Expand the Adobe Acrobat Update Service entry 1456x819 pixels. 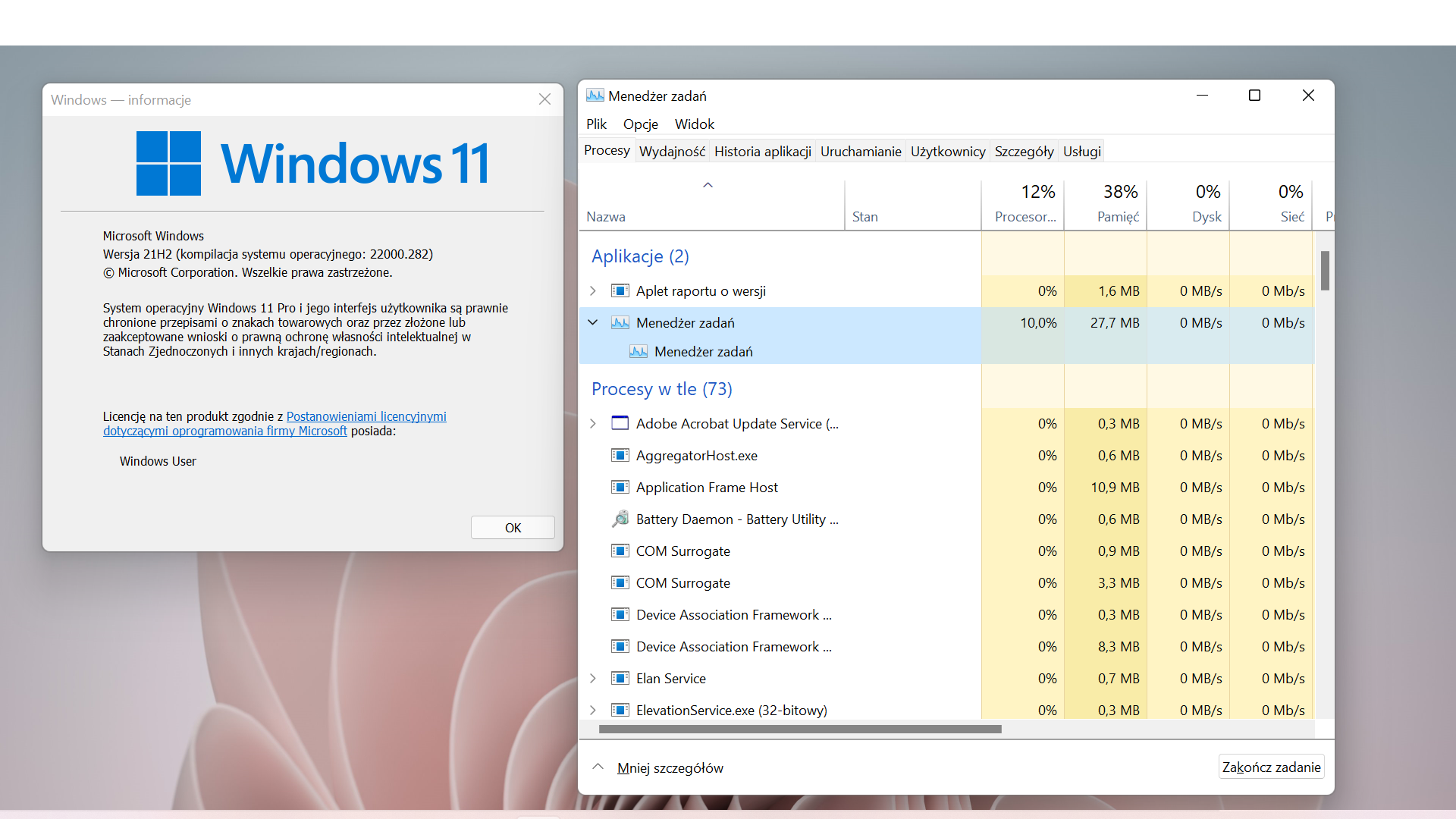pos(593,424)
